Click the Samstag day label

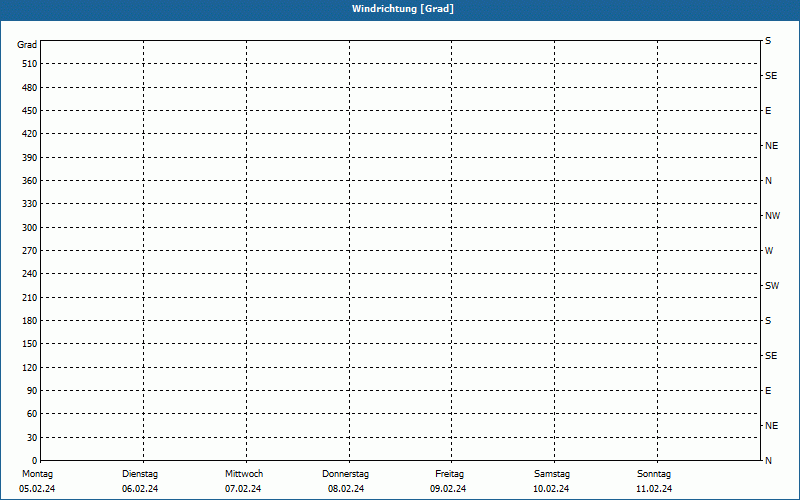[552, 474]
